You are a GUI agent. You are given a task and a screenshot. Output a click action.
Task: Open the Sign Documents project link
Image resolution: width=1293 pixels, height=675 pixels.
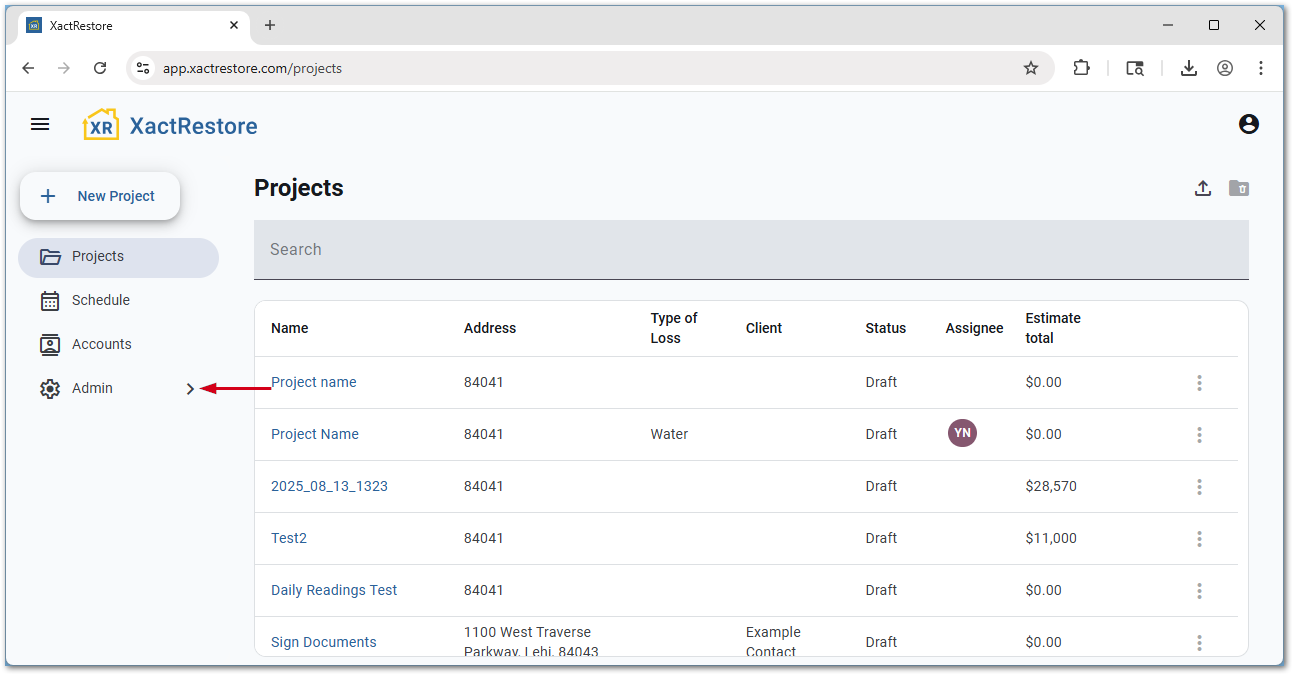pyautogui.click(x=324, y=642)
